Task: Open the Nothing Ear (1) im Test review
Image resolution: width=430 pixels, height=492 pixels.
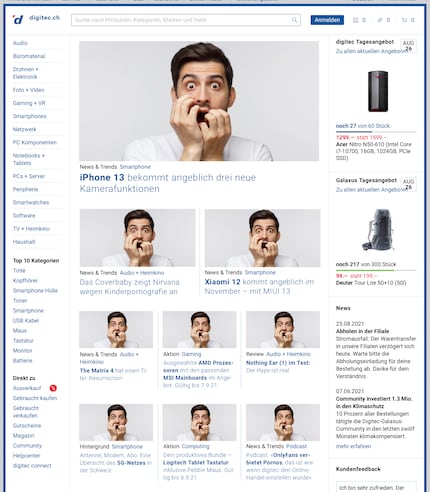Action: pyautogui.click(x=278, y=366)
